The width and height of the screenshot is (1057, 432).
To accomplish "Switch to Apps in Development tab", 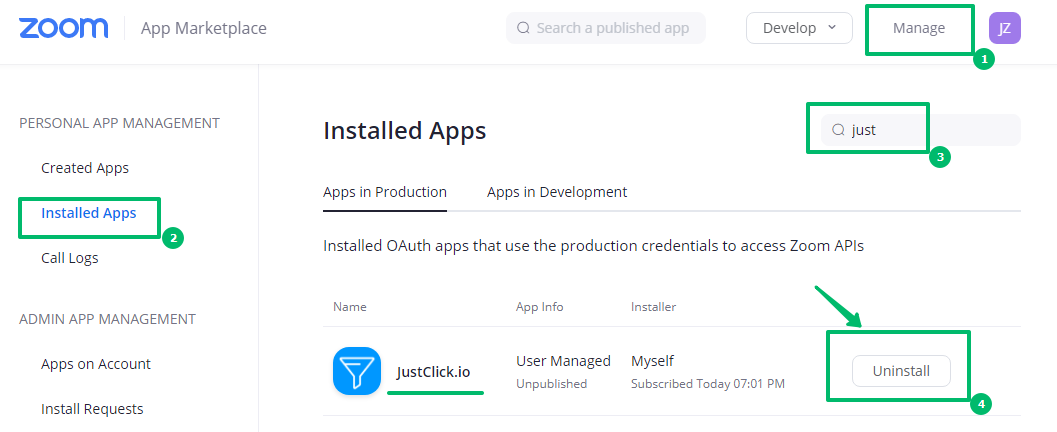I will pyautogui.click(x=557, y=192).
